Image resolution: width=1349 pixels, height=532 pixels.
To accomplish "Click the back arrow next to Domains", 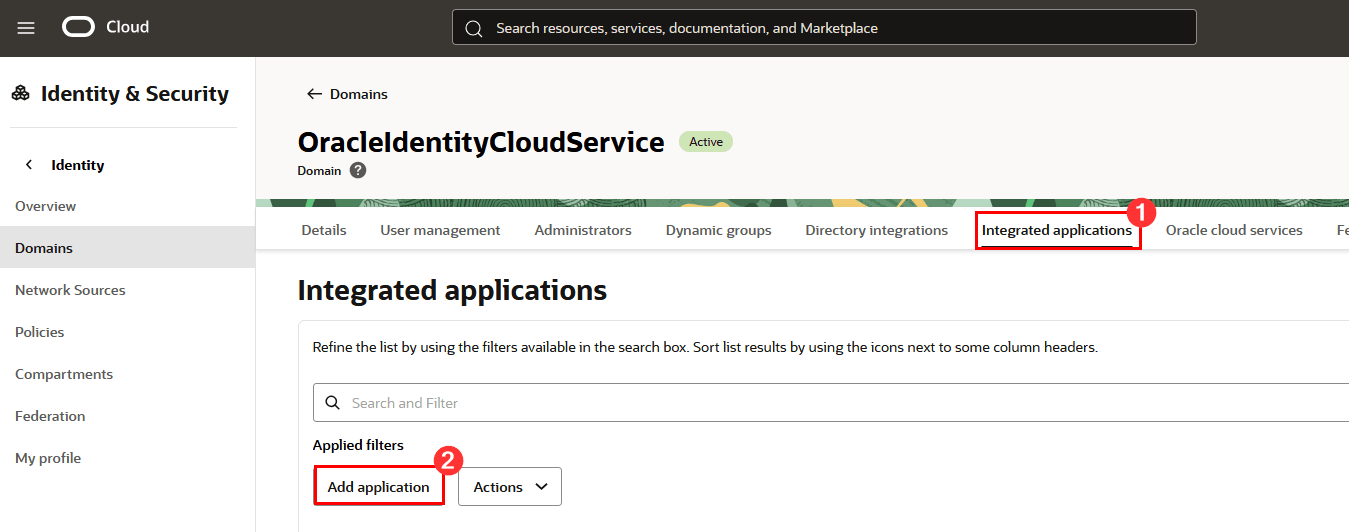I will [x=314, y=94].
